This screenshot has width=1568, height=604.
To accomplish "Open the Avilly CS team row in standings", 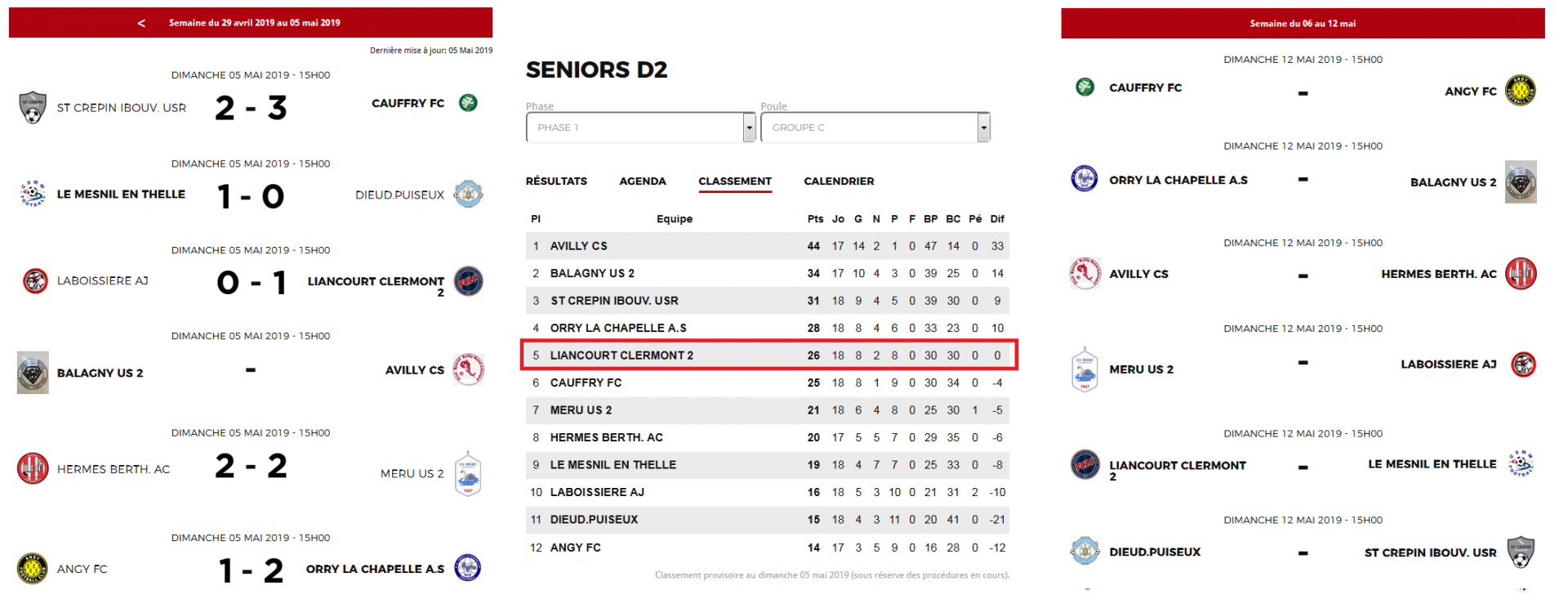I will (768, 246).
